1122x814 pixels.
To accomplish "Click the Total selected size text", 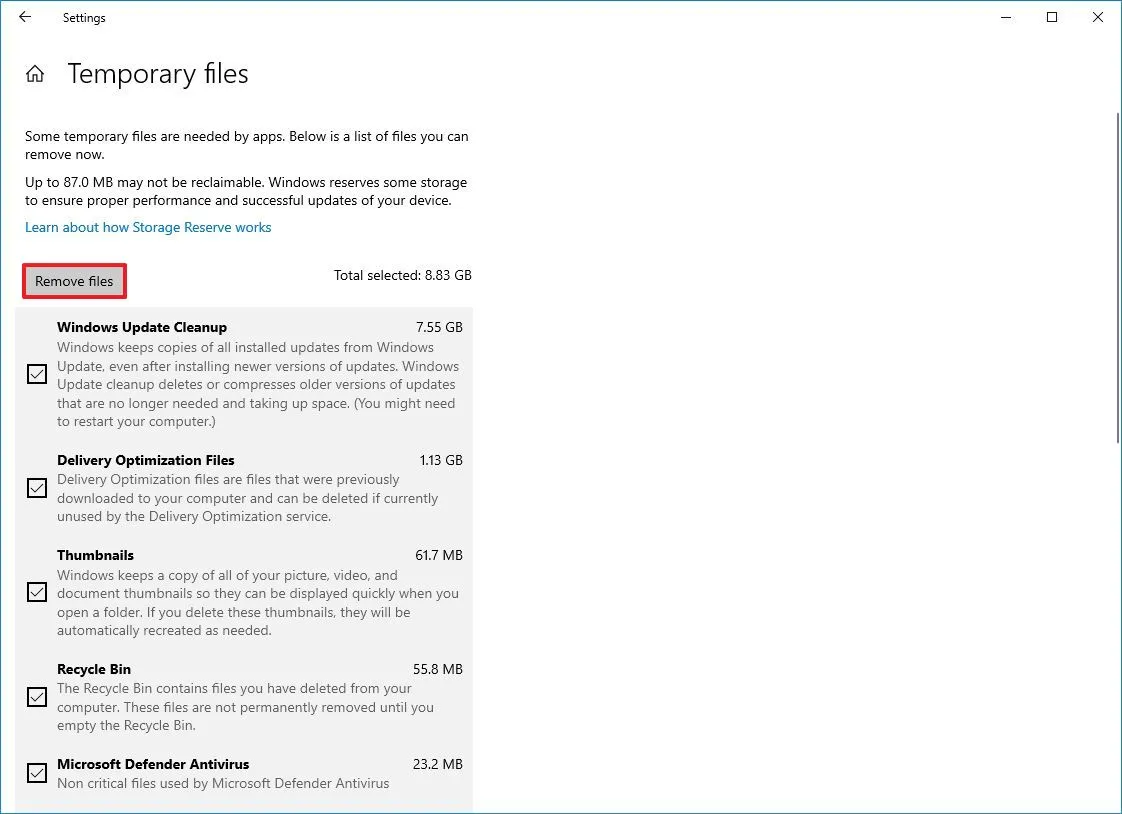I will click(403, 275).
